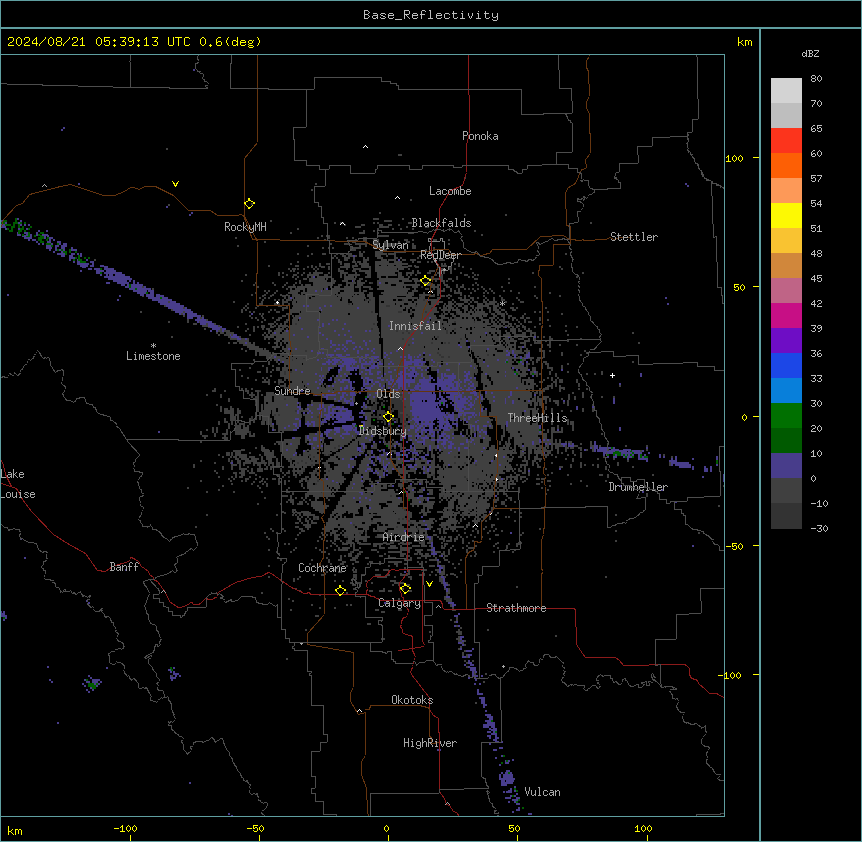The height and width of the screenshot is (842, 862).
Task: Click the Calgary label
Action: coord(400,603)
